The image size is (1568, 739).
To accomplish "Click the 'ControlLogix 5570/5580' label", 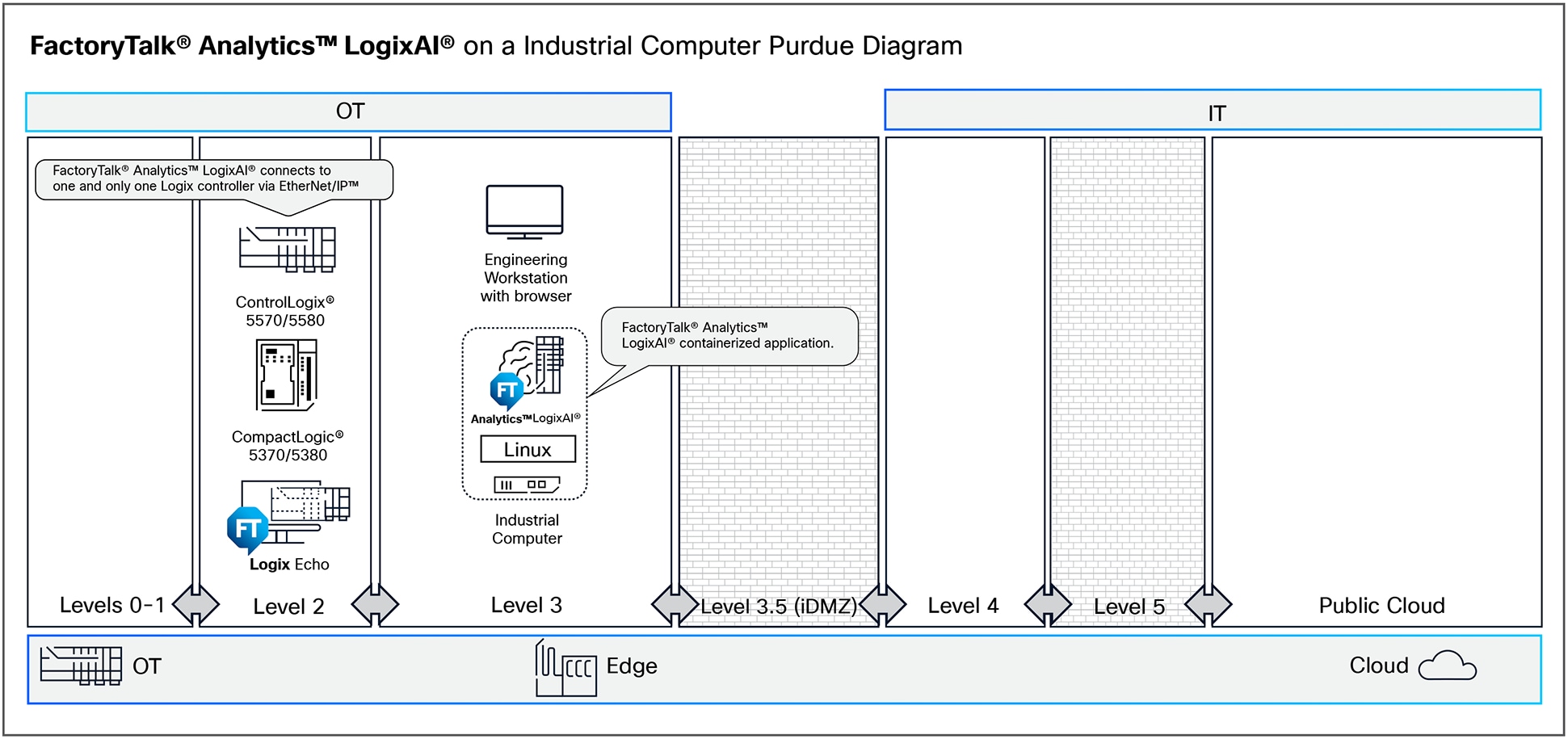I will click(x=285, y=311).
